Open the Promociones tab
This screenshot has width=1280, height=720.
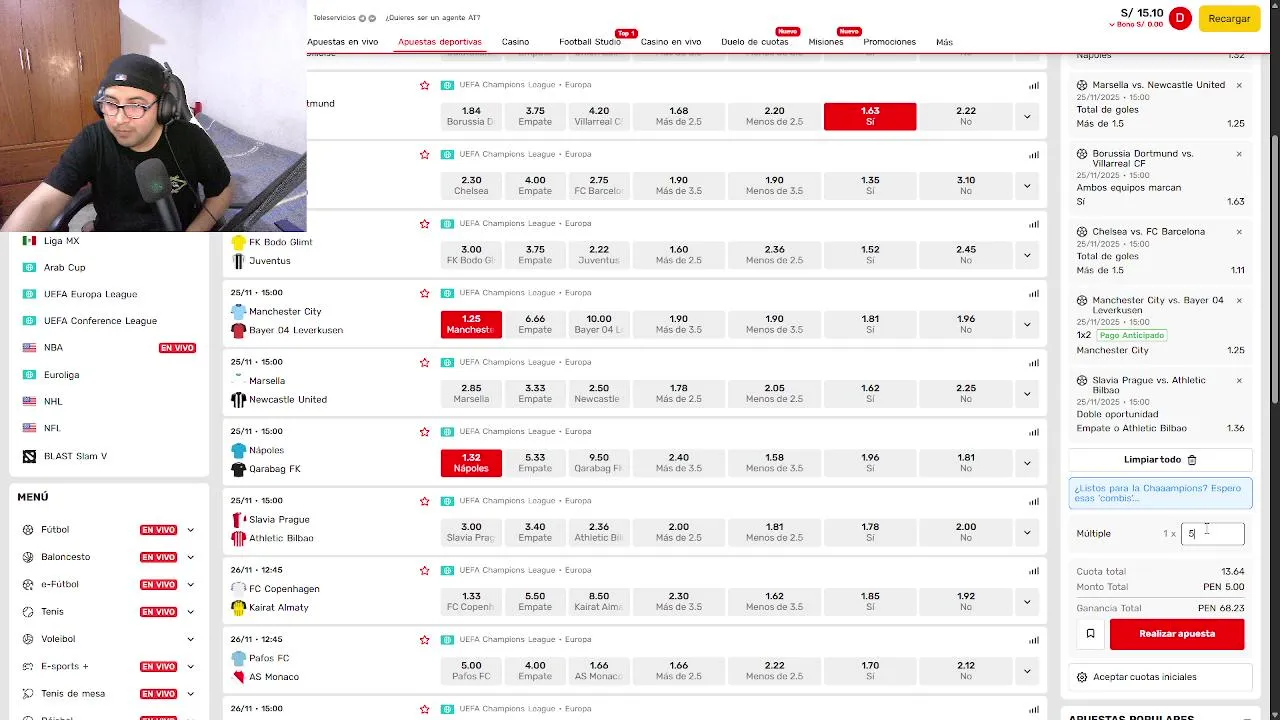point(889,42)
